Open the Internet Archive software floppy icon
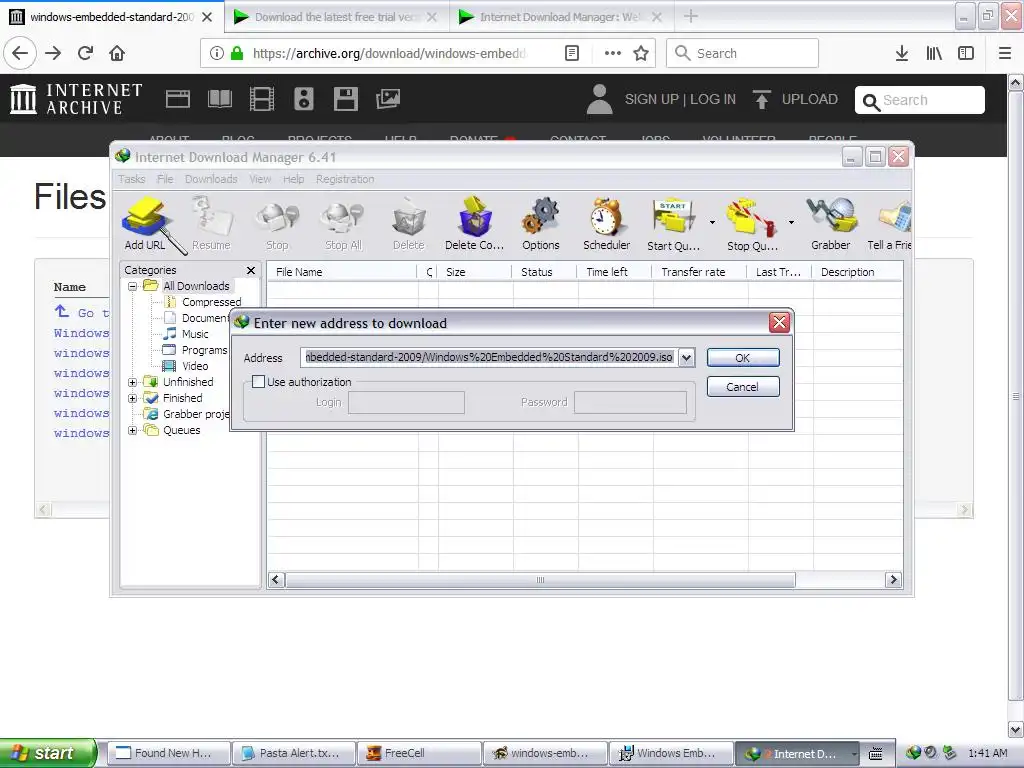Screen dimensions: 1024x768 click(345, 99)
